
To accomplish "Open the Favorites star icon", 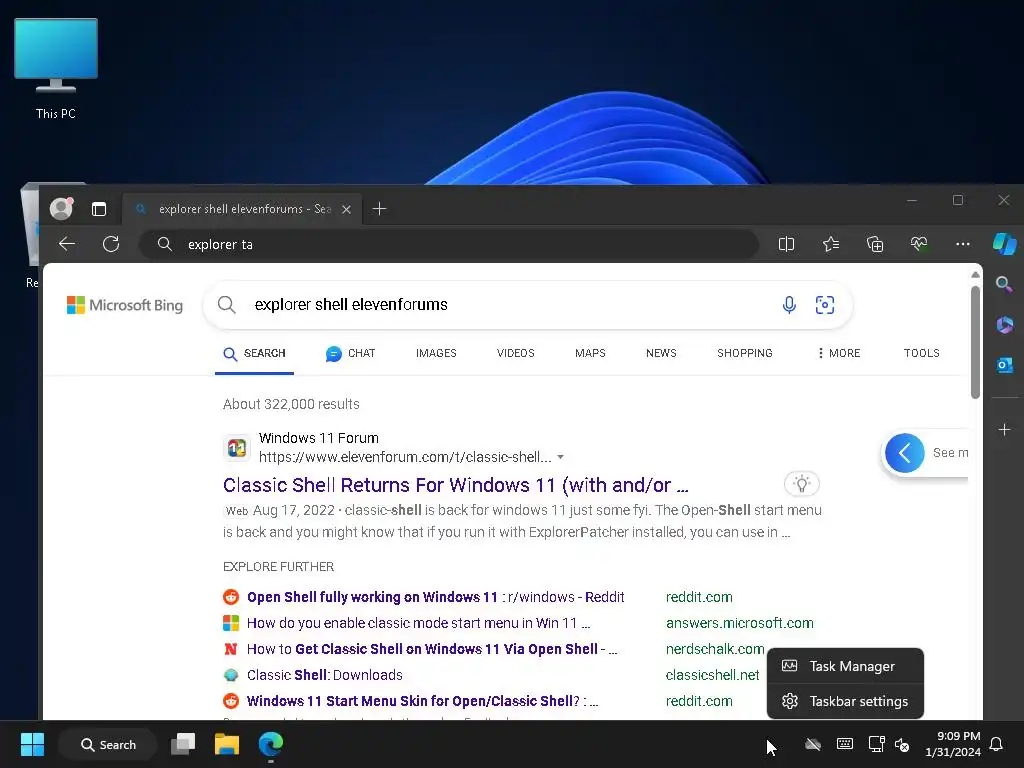I will (x=831, y=244).
